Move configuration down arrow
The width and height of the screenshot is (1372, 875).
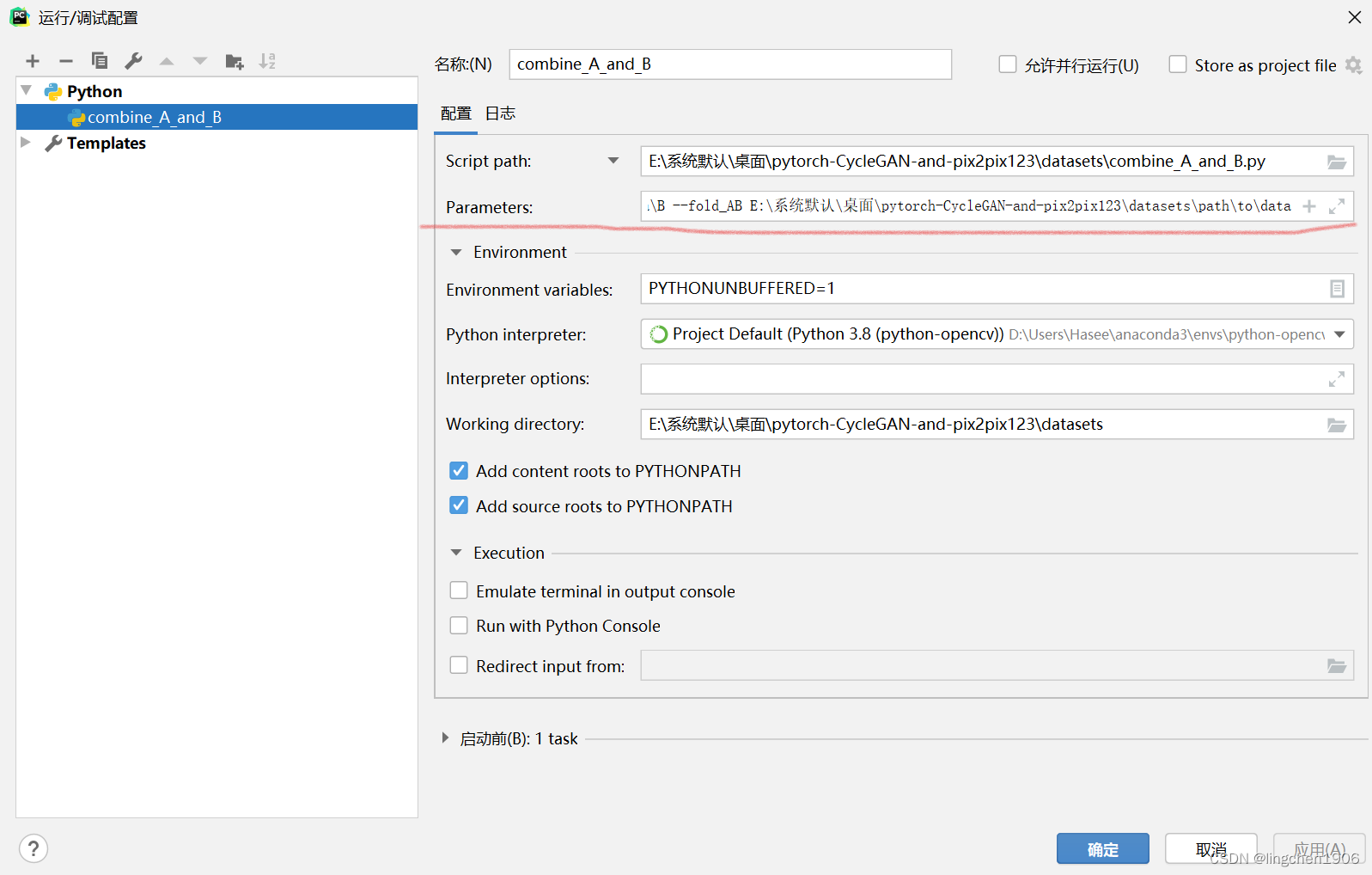pyautogui.click(x=200, y=61)
